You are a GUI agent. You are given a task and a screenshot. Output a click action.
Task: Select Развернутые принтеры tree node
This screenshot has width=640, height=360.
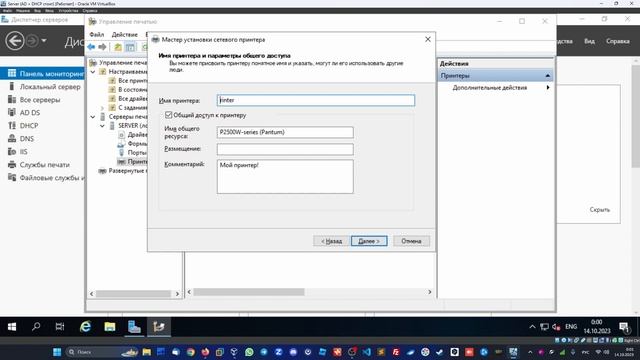[122, 171]
